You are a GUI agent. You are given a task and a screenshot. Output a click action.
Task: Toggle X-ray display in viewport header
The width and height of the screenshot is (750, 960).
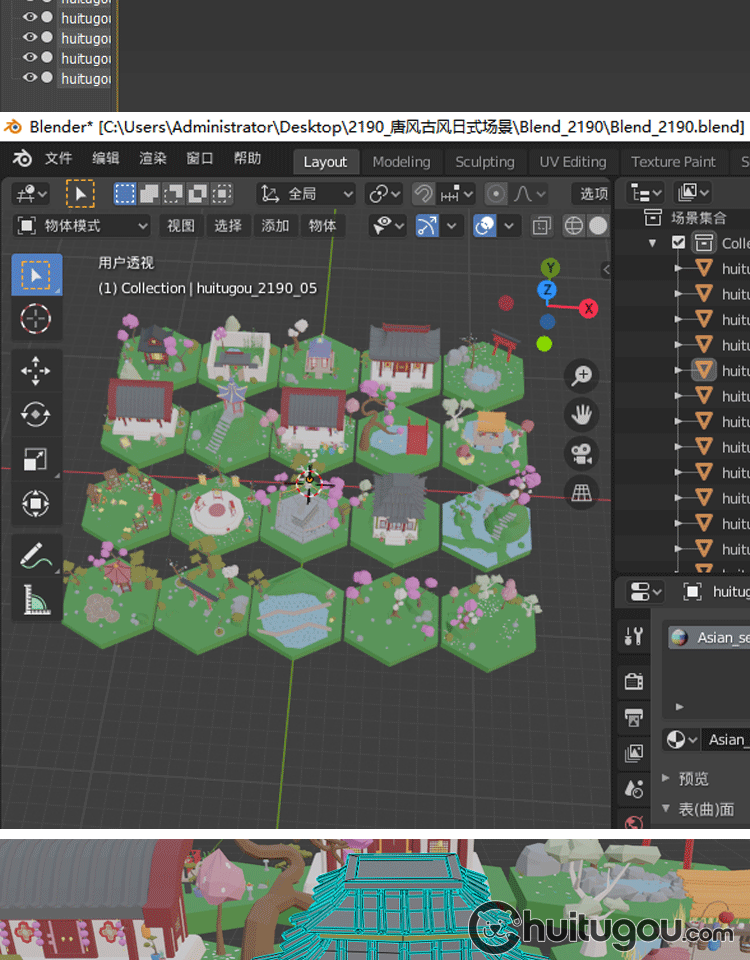point(541,226)
